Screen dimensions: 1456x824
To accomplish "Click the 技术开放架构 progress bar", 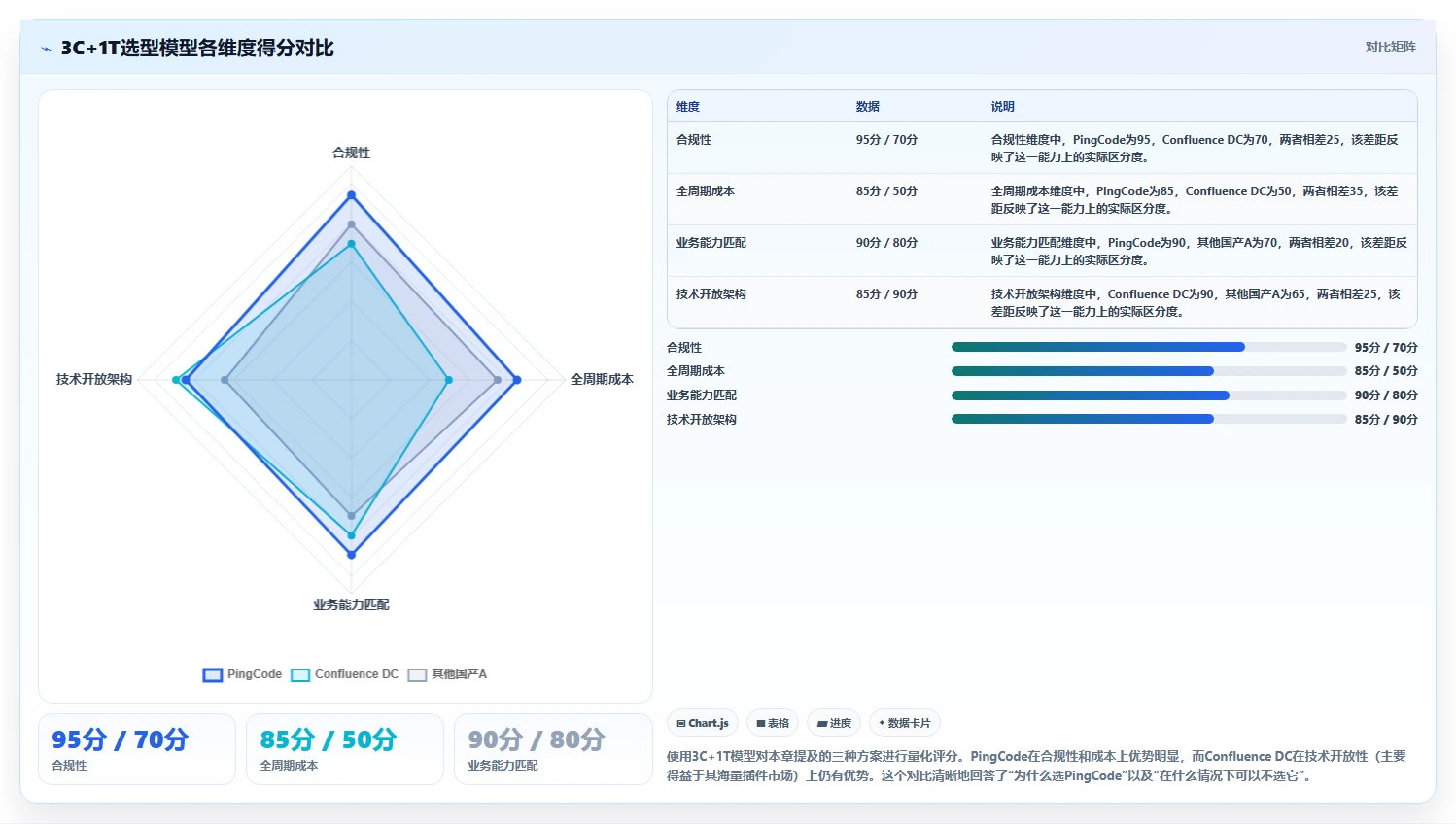I will [1149, 419].
